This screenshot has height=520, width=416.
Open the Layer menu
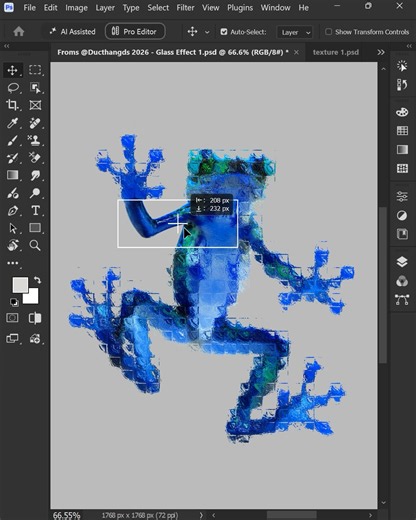[105, 8]
